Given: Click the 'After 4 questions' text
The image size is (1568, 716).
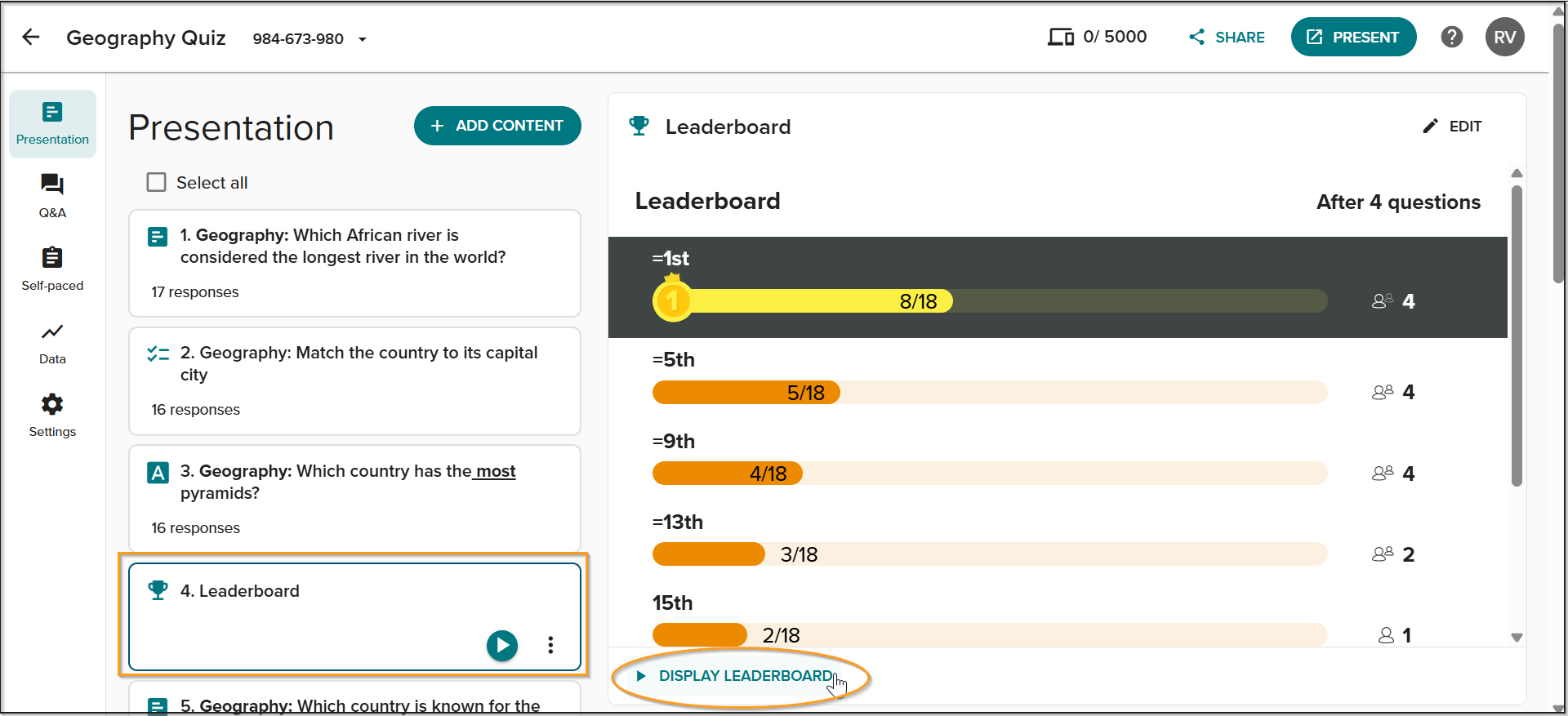Looking at the screenshot, I should point(1398,202).
